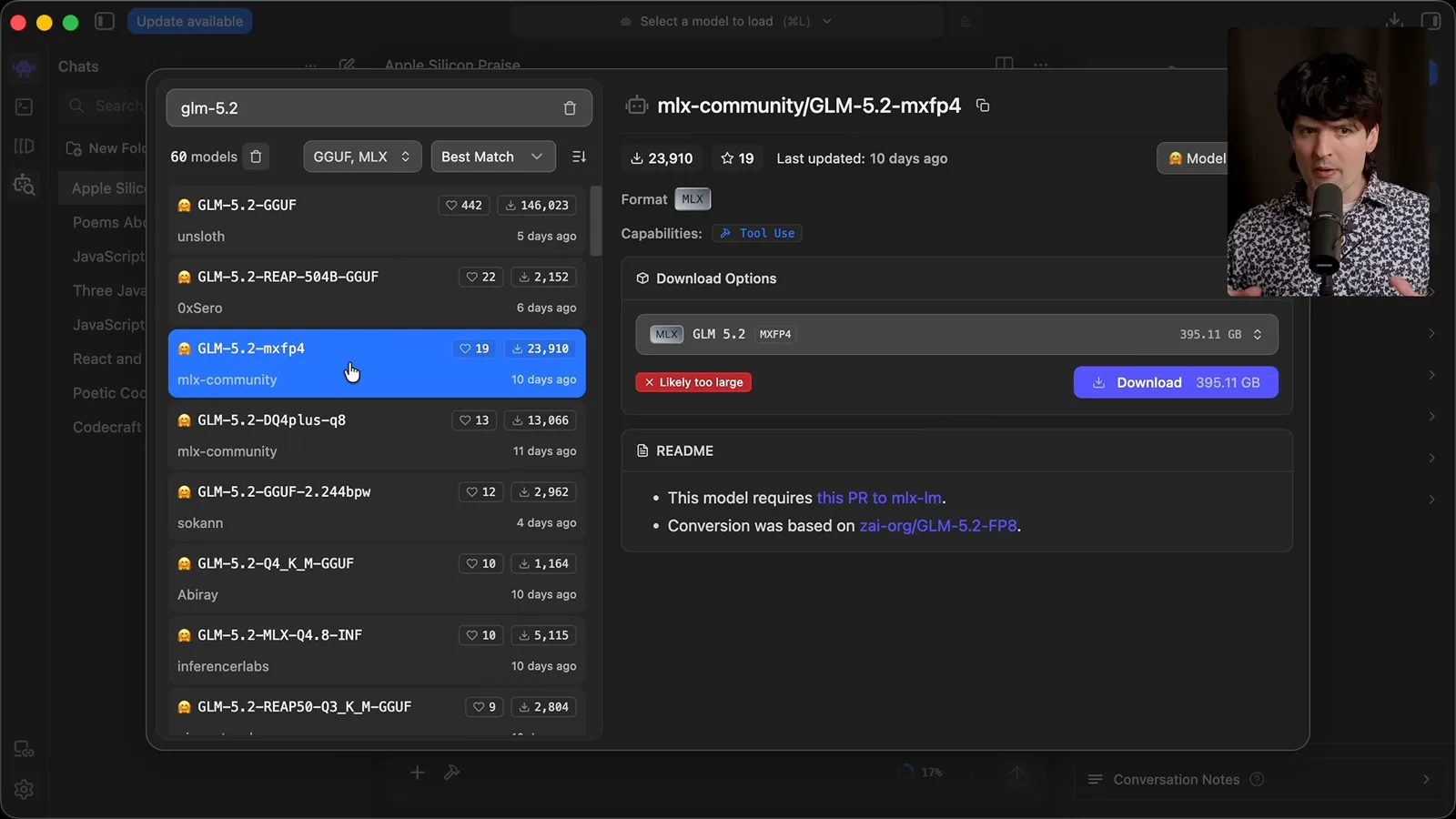This screenshot has width=1456, height=819.
Task: Click the model list scrollbar
Action: point(596,221)
